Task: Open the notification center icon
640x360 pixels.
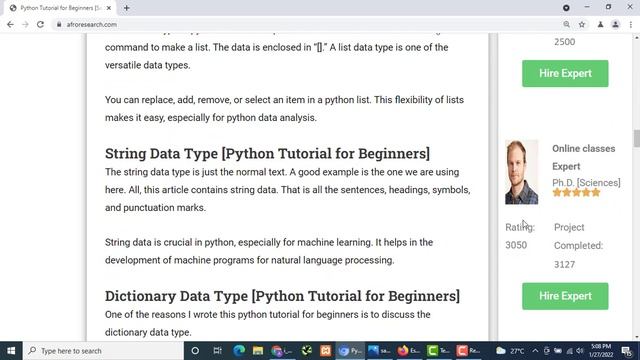Action: point(627,351)
